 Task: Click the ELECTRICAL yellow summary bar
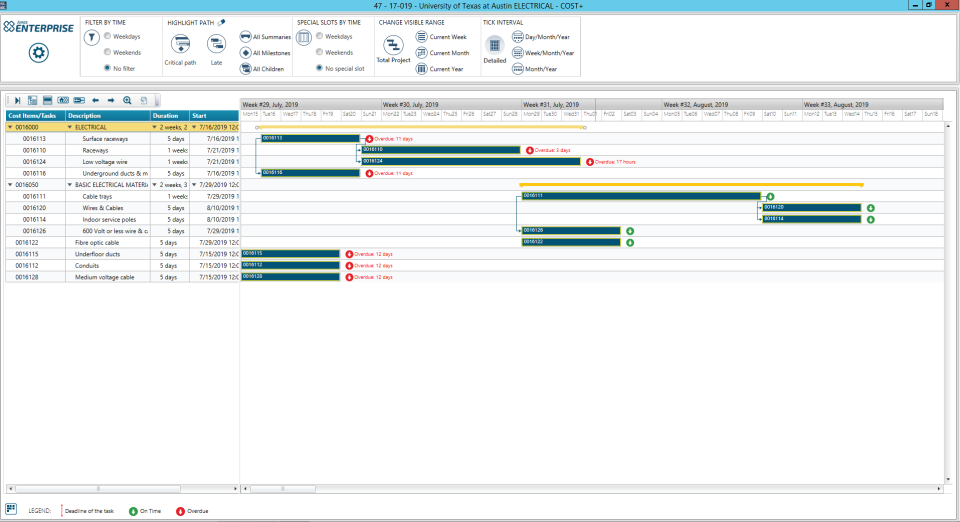(421, 127)
